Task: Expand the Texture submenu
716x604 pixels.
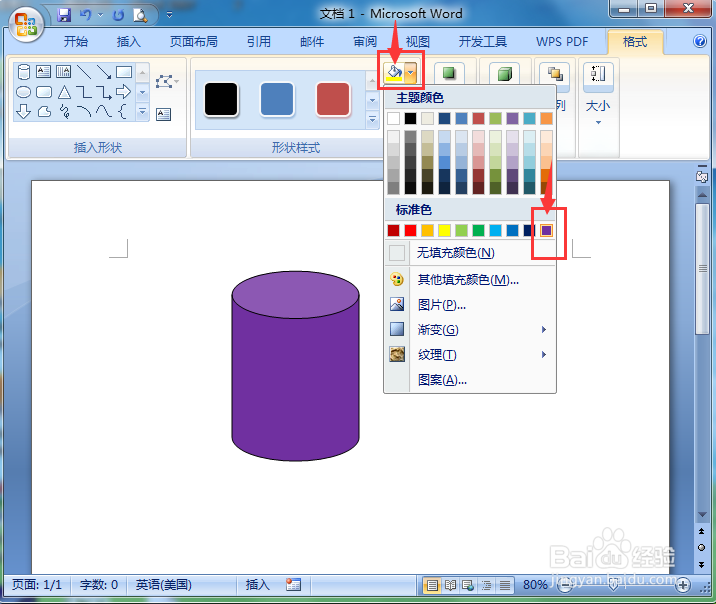Action: point(471,355)
